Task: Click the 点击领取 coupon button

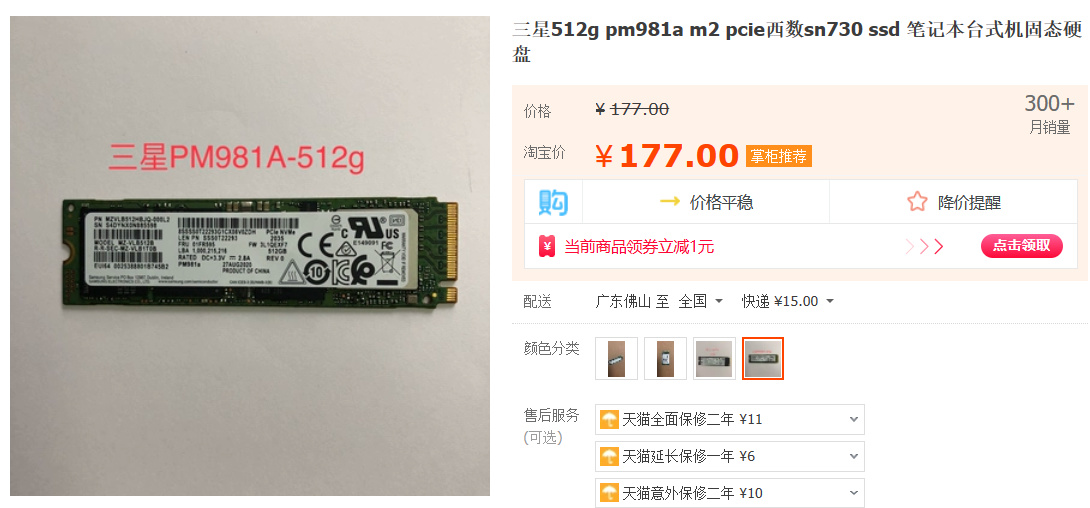Action: (x=1022, y=246)
